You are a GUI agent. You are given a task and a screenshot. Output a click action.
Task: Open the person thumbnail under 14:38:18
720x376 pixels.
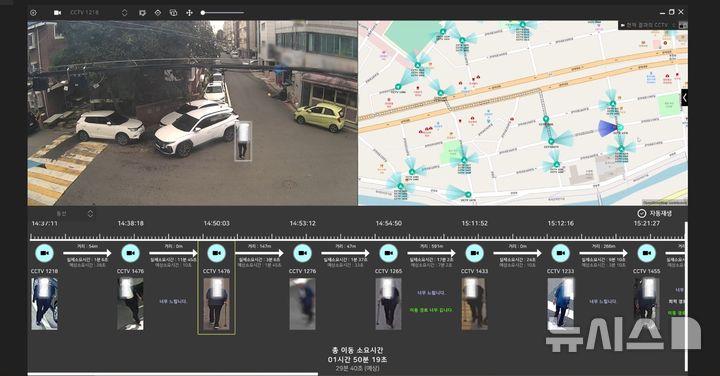(x=130, y=303)
